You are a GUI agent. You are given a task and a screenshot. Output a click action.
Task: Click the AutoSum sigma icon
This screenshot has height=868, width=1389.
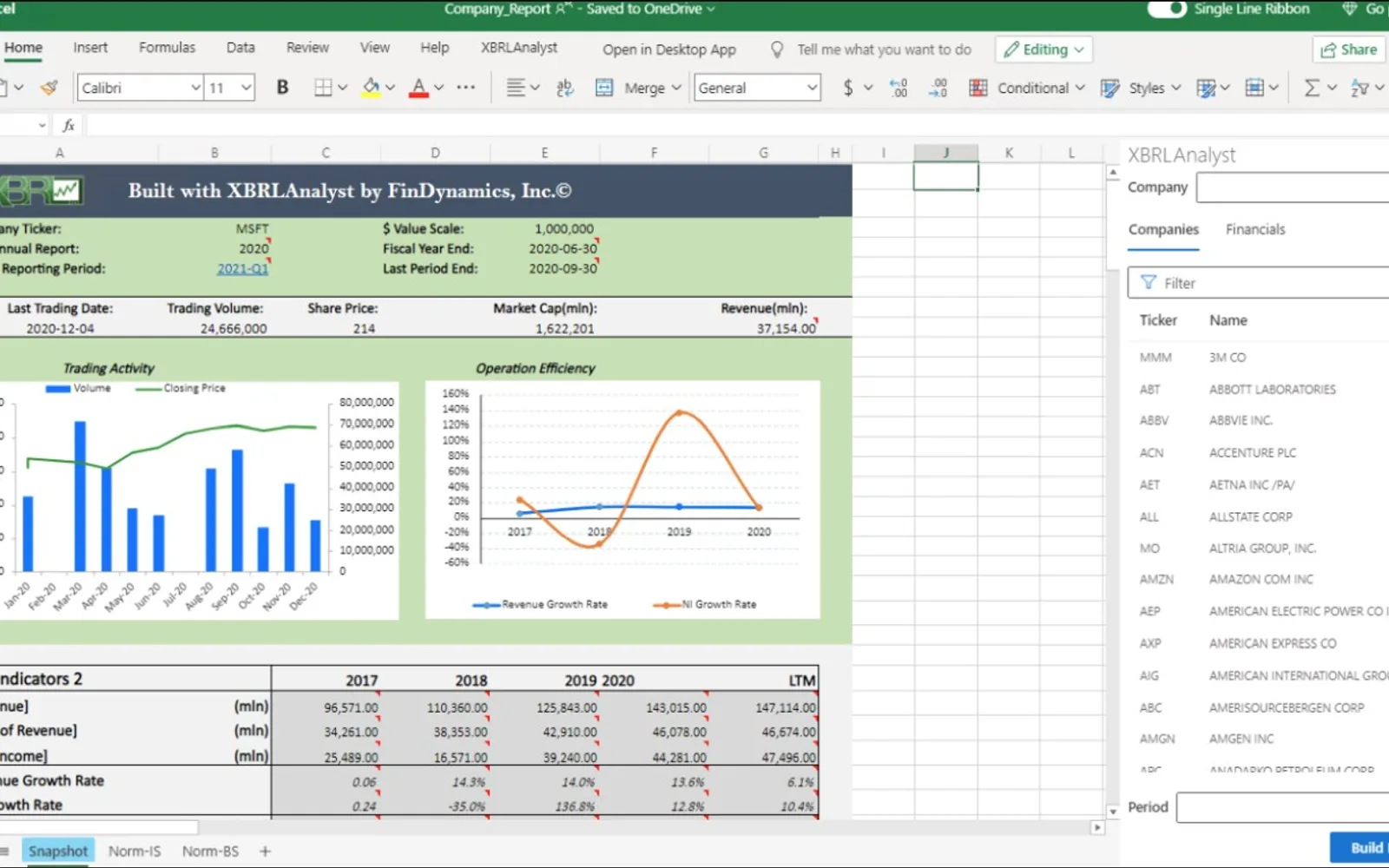click(1312, 88)
